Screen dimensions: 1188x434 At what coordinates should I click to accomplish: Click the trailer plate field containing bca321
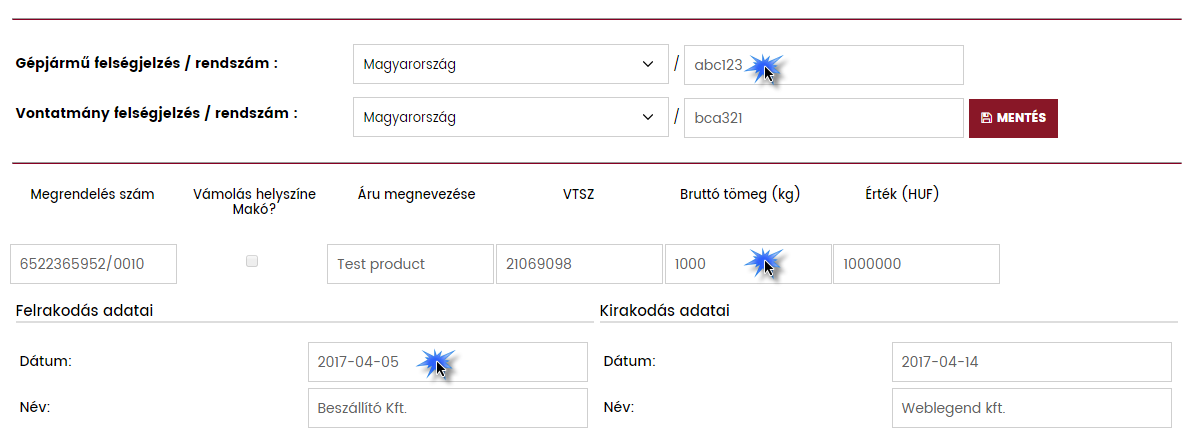823,118
